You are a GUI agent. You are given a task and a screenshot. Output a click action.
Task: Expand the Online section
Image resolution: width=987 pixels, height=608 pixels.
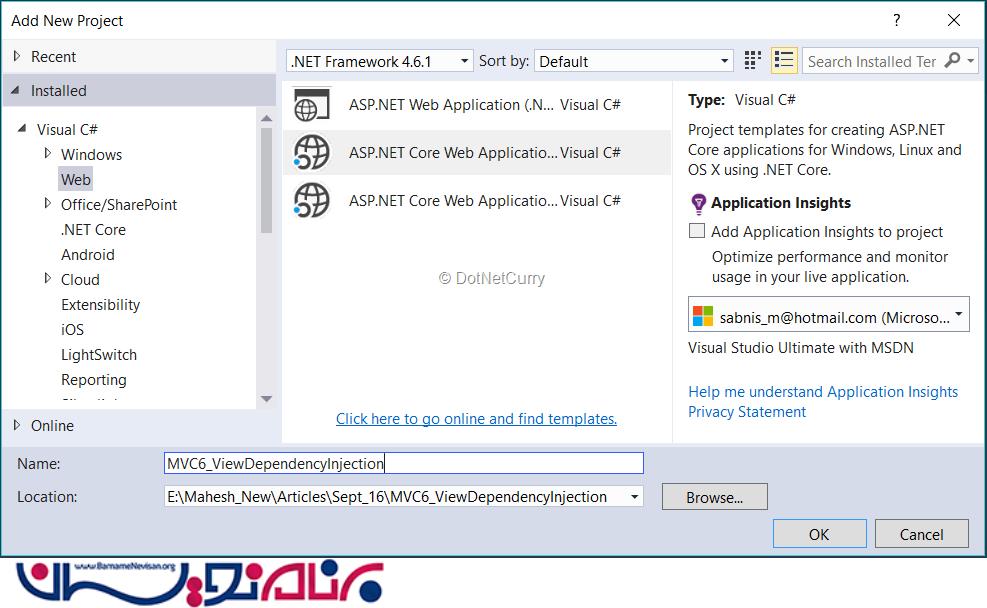[x=16, y=425]
